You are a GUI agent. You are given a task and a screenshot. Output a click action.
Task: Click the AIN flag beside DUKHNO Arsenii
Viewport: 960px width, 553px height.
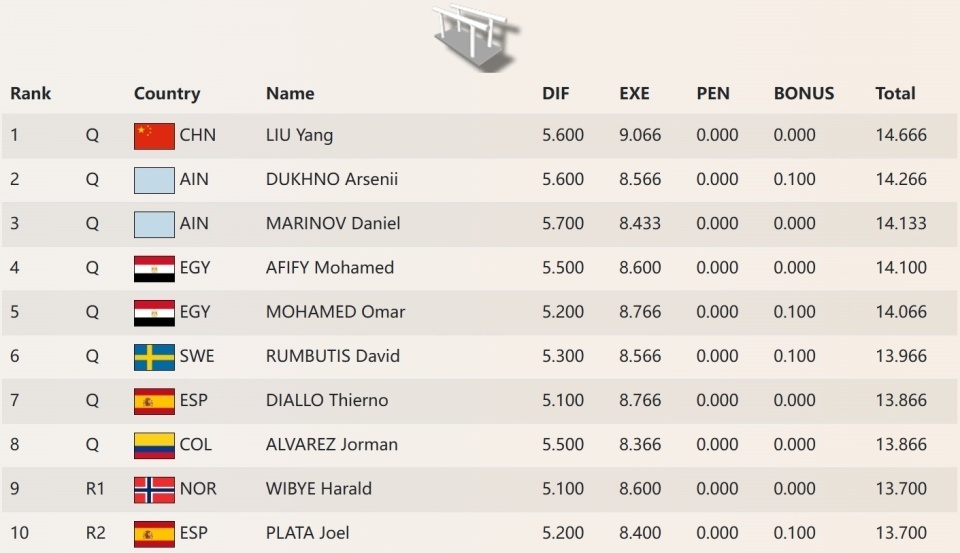pos(154,180)
